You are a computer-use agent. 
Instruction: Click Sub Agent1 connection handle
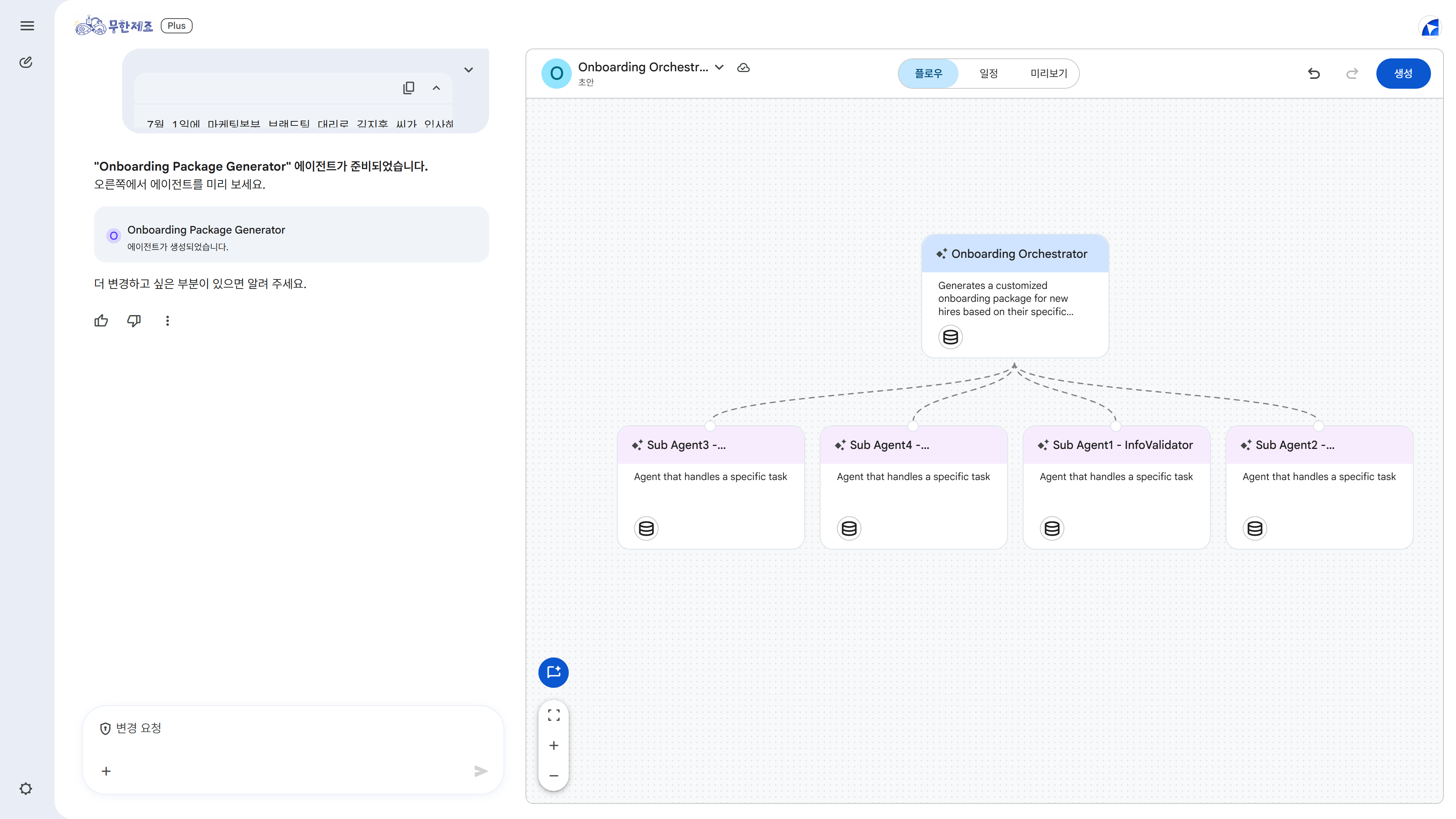[x=1116, y=426]
